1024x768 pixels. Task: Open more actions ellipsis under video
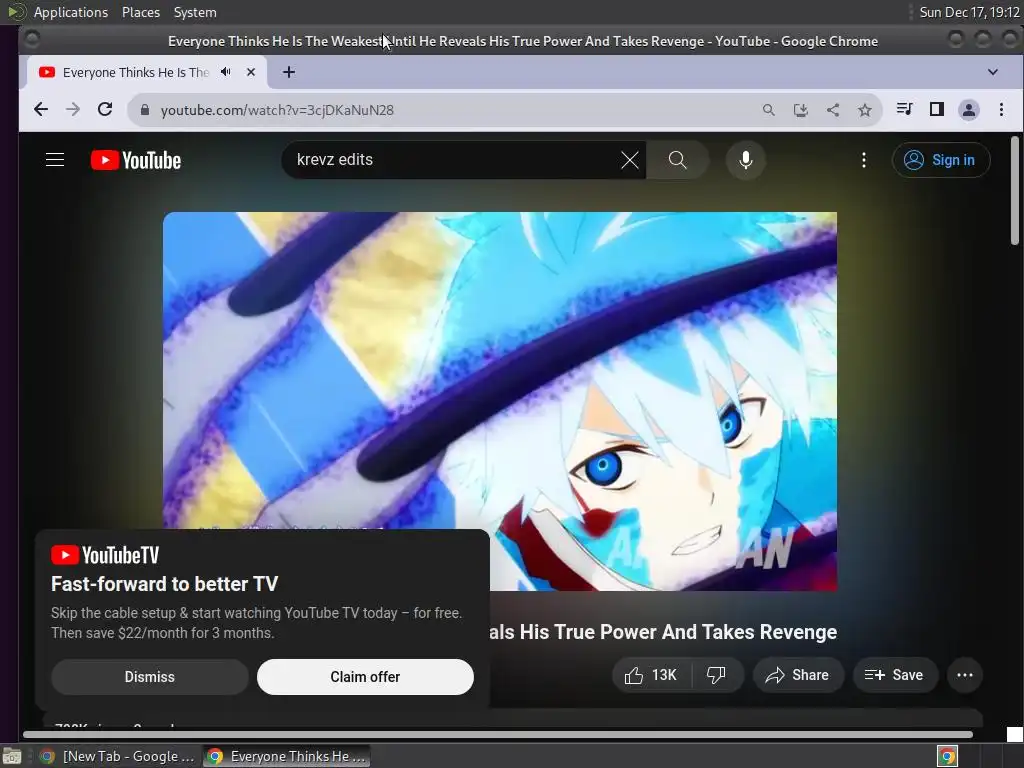click(x=965, y=675)
